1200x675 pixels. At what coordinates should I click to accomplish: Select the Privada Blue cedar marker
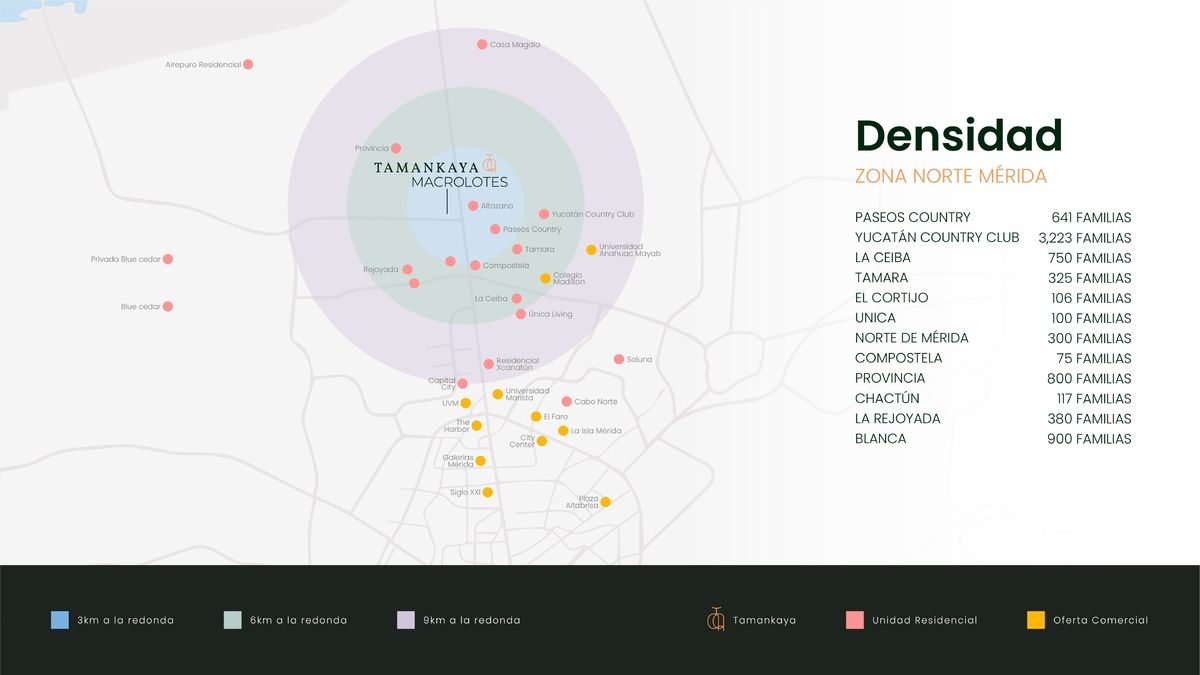point(168,259)
